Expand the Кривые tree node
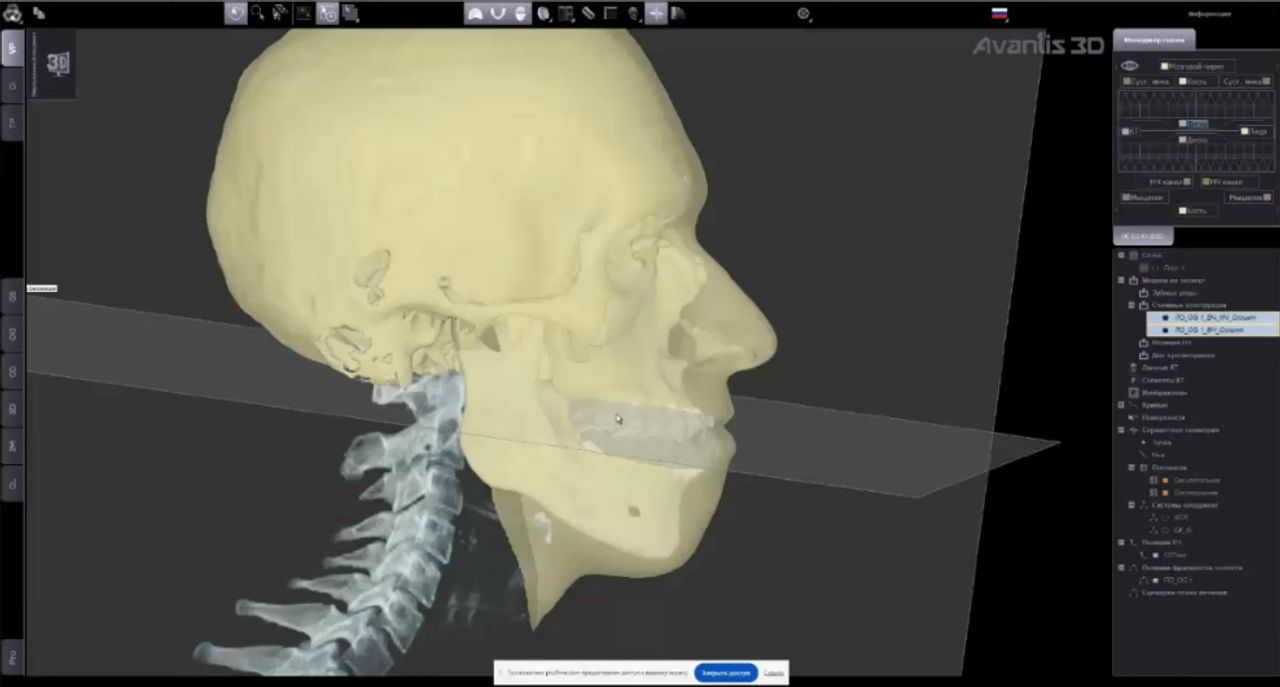Screen dimensions: 1280x687 (1121, 405)
